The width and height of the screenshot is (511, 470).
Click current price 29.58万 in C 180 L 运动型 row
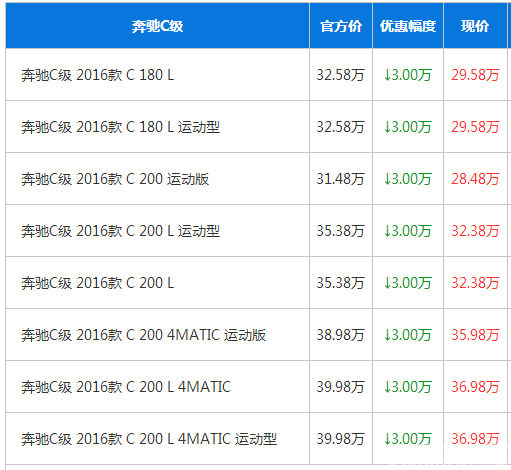475,127
